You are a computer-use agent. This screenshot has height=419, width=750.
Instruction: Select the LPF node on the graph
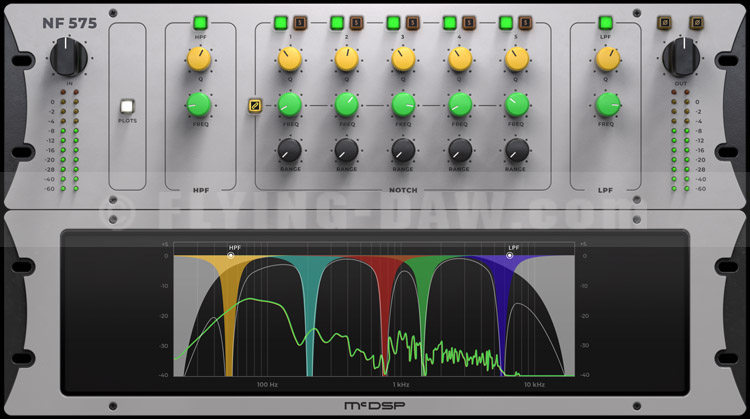point(509,255)
